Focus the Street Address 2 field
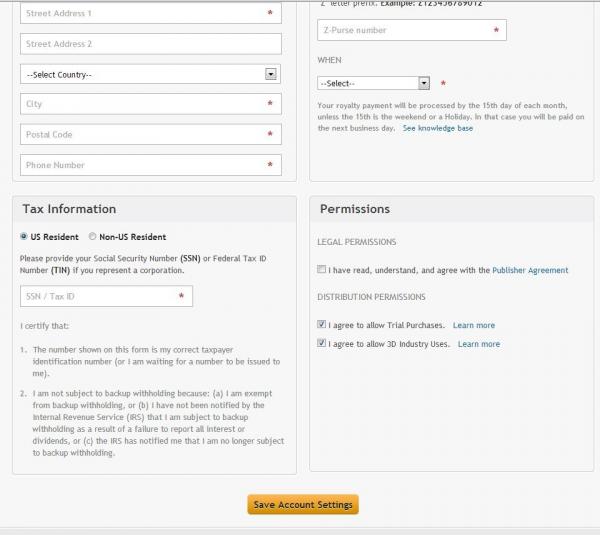The height and width of the screenshot is (535, 600). click(x=151, y=44)
